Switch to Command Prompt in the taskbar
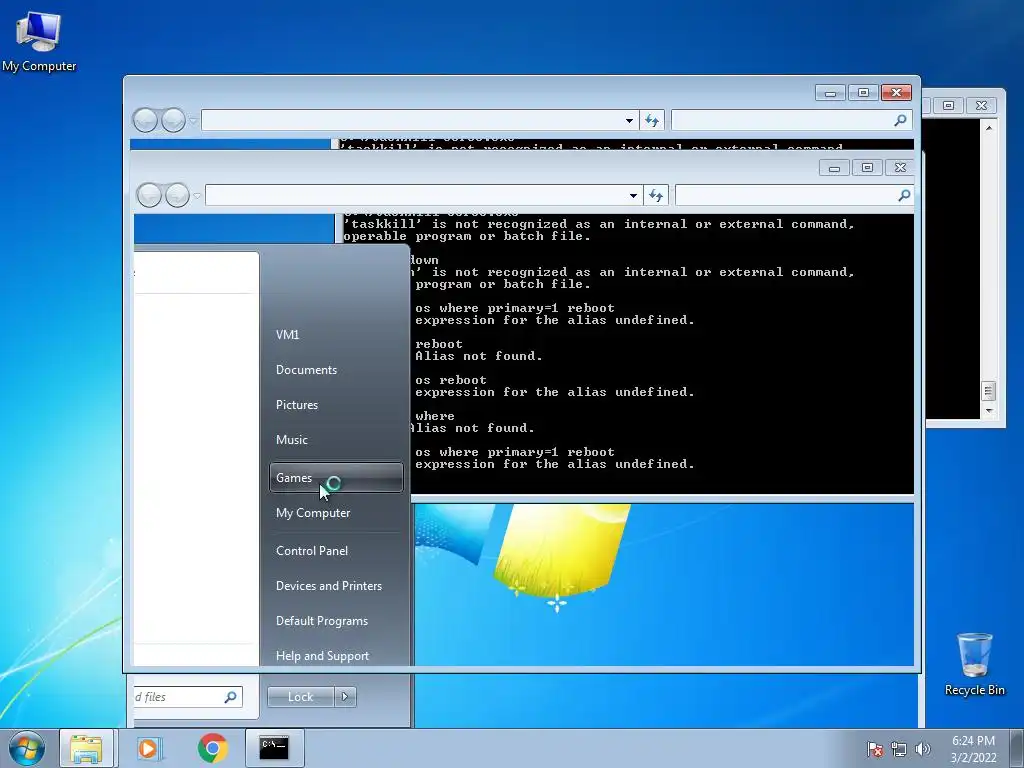 tap(274, 748)
